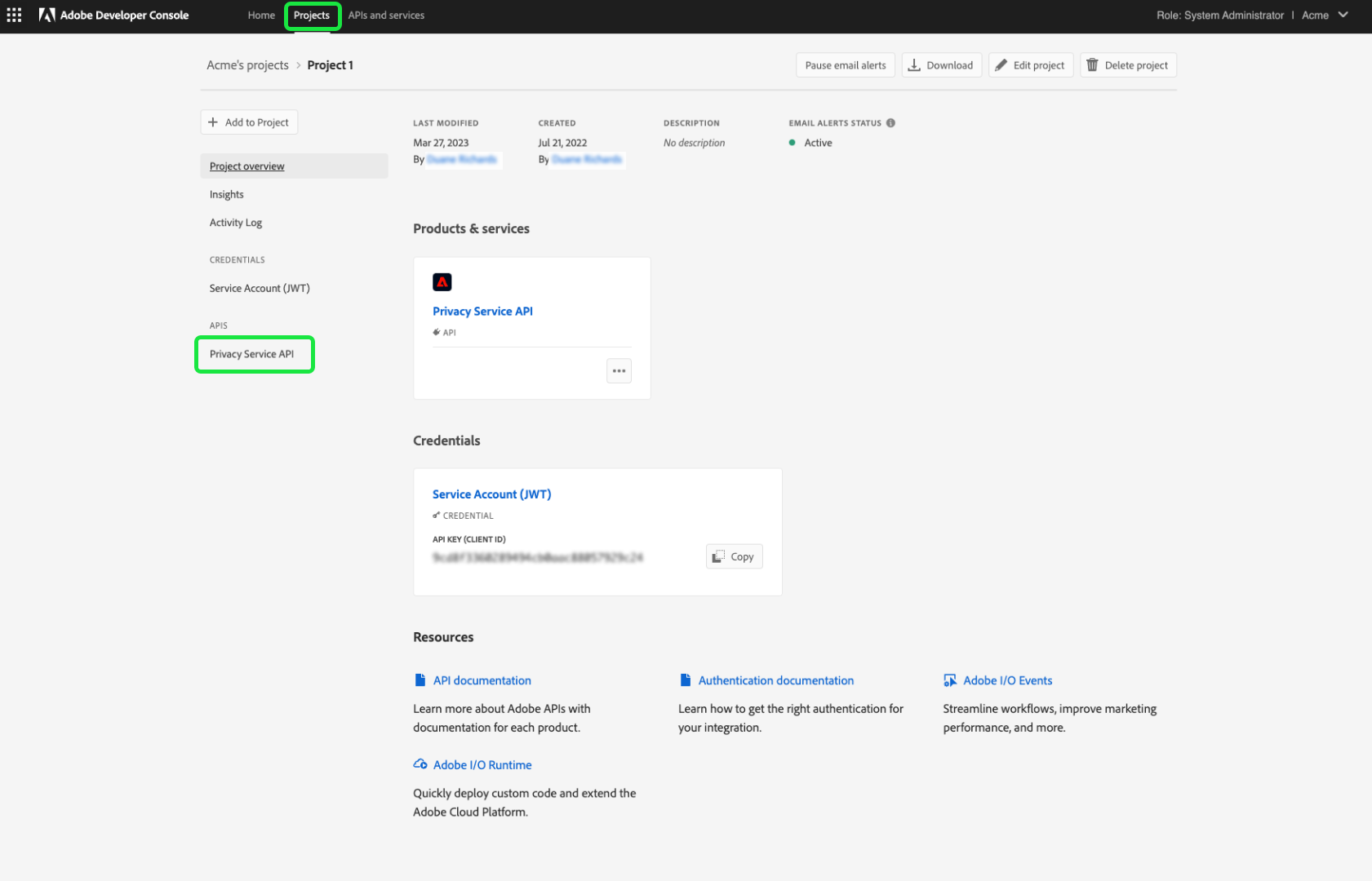1372x881 pixels.
Task: Click the Role: System Administrator text
Action: pos(1220,15)
